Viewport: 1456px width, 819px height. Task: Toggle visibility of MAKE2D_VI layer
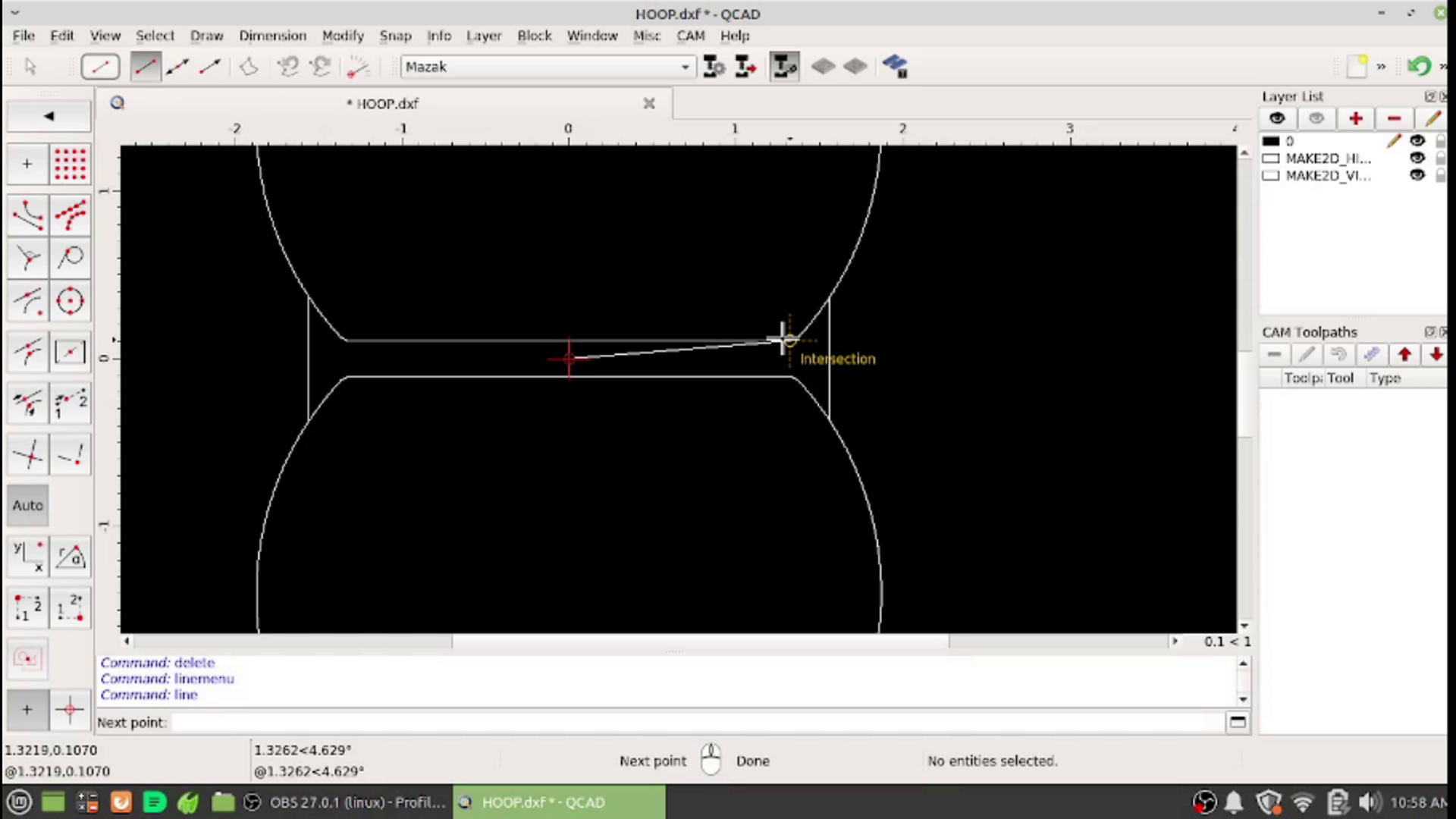[x=1417, y=175]
